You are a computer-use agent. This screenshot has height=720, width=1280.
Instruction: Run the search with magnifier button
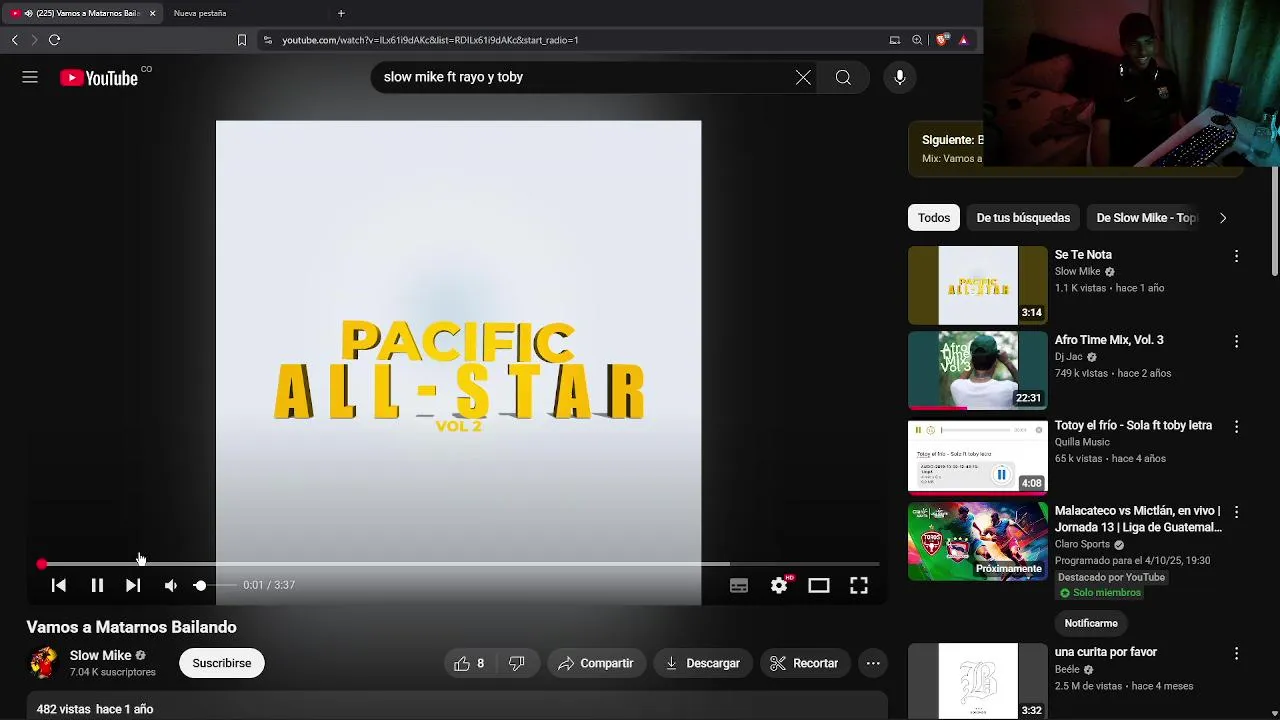click(x=843, y=77)
